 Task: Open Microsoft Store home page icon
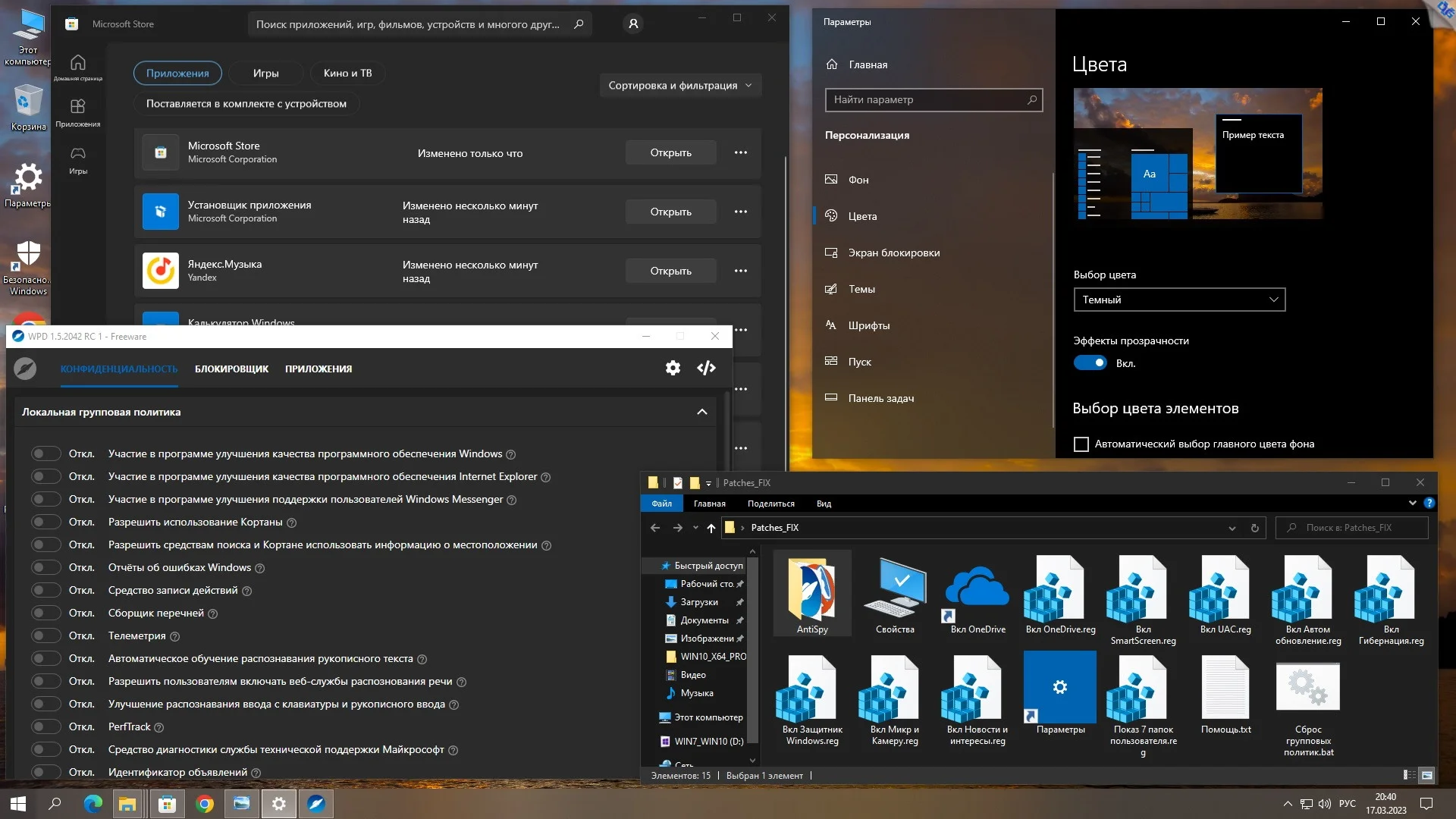pos(78,64)
